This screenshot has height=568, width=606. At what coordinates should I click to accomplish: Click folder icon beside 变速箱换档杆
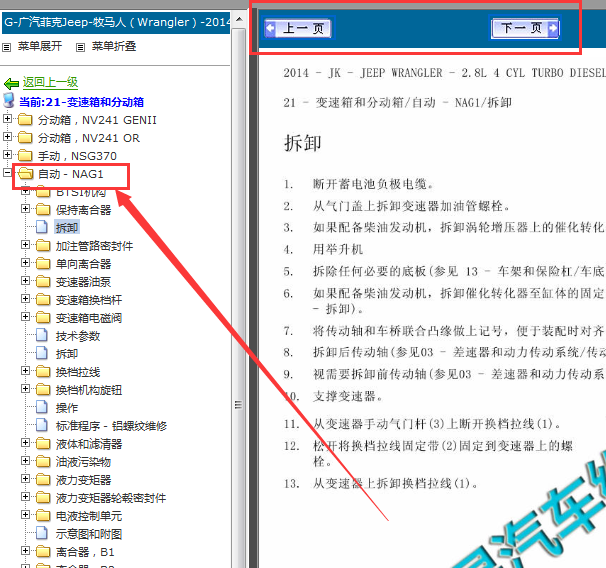click(x=43, y=299)
